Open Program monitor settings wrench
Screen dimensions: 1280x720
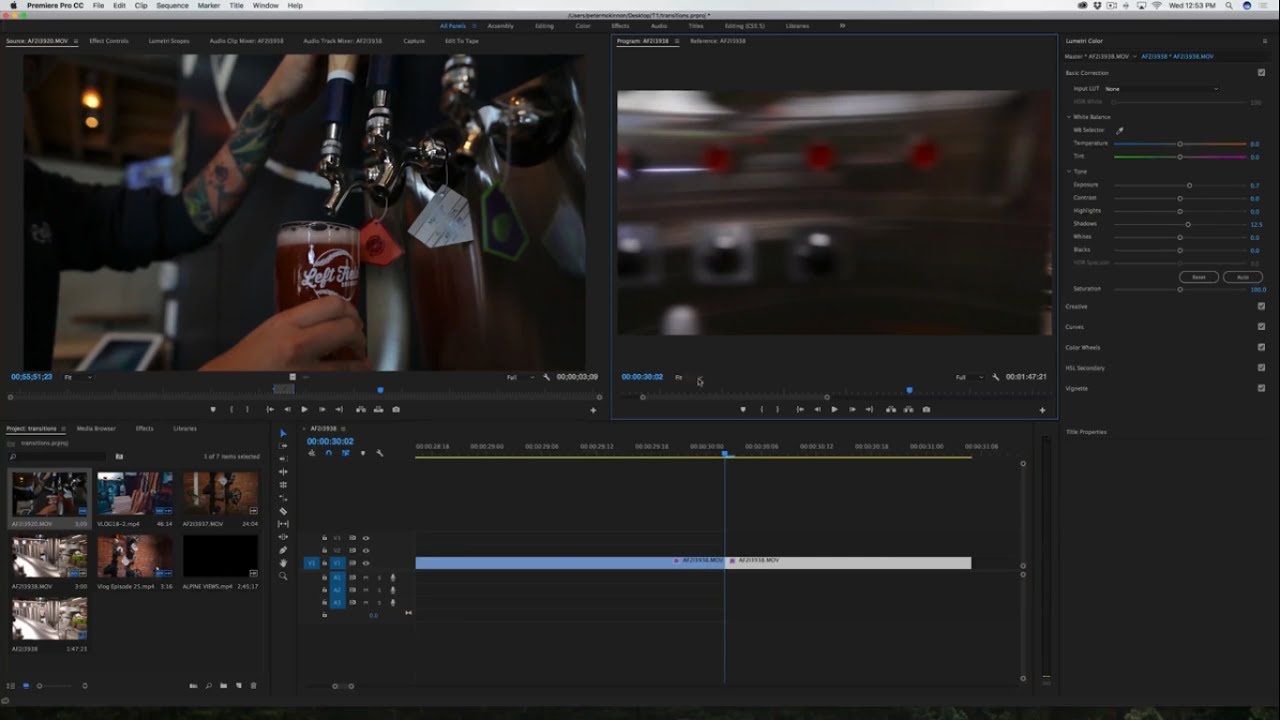click(x=995, y=377)
